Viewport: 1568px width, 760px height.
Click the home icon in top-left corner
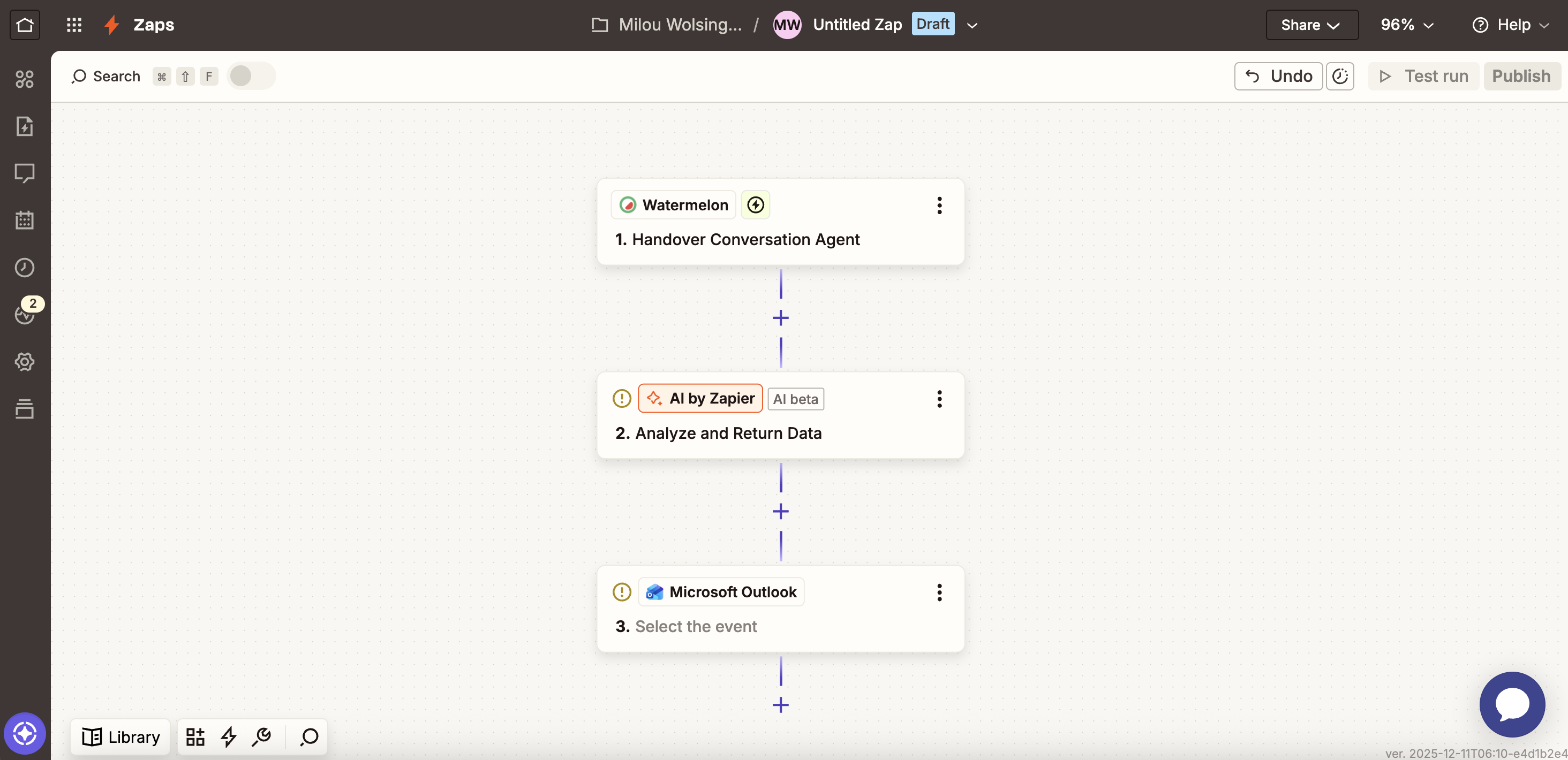[x=25, y=25]
